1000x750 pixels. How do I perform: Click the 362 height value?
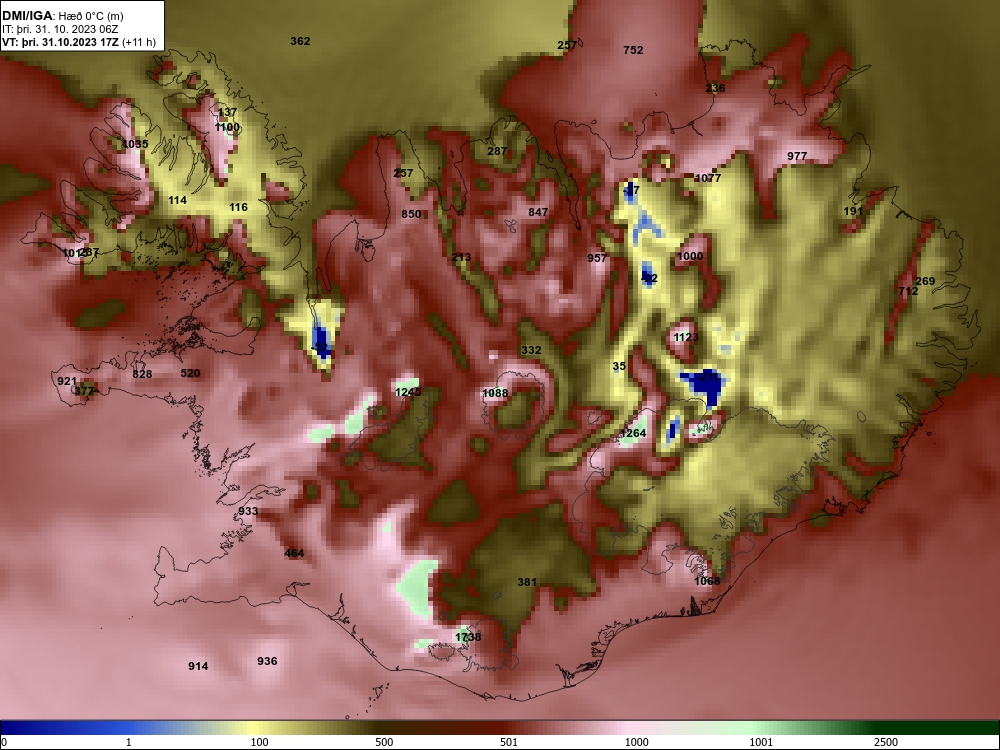[300, 41]
